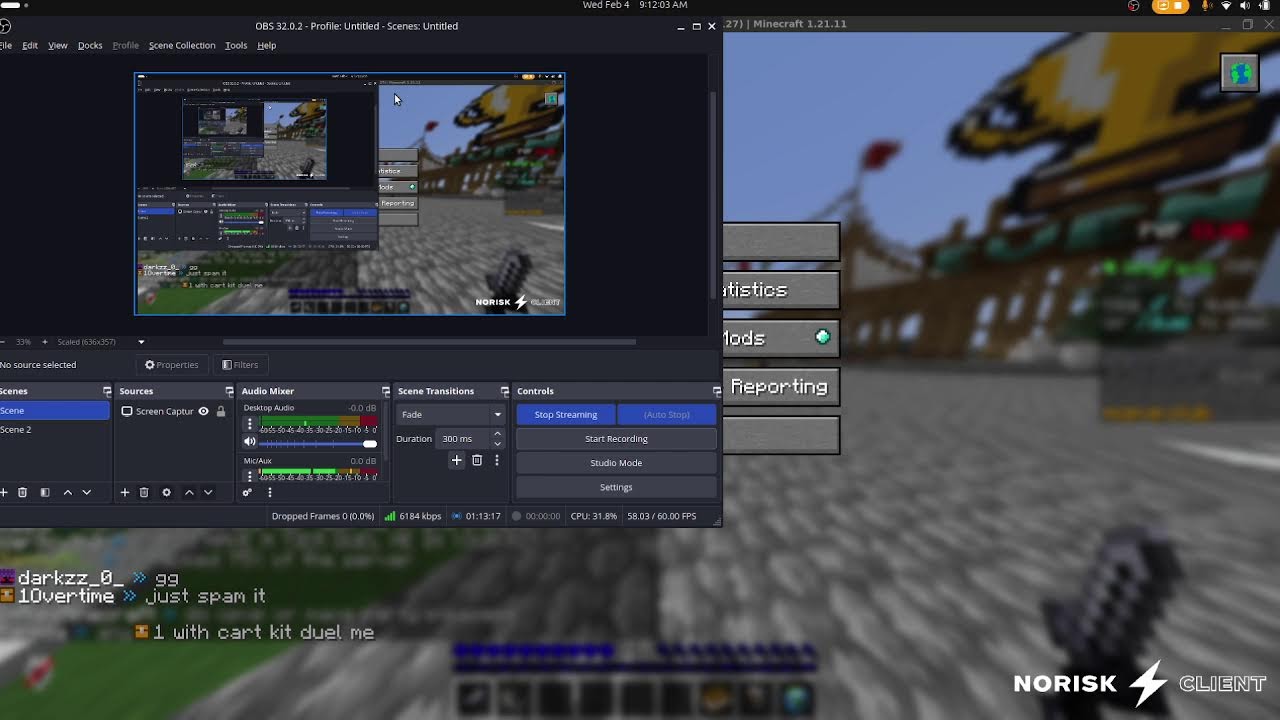Toggle visibility eye of Screen Capture source
This screenshot has height=720, width=1280.
tap(203, 411)
